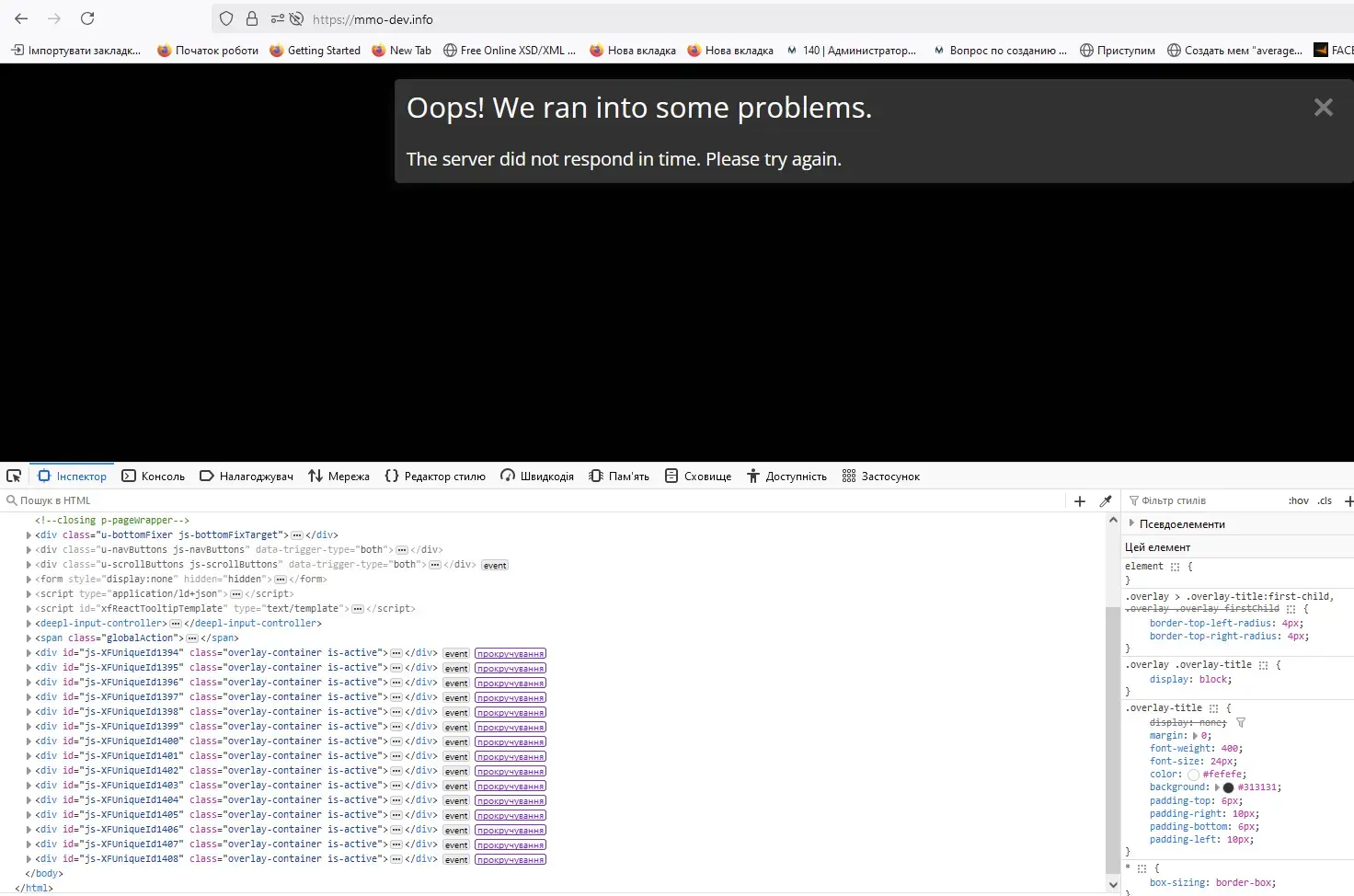Open Free Online XSD/XML bookmark
Viewport: 1354px width, 896px height.
point(510,51)
